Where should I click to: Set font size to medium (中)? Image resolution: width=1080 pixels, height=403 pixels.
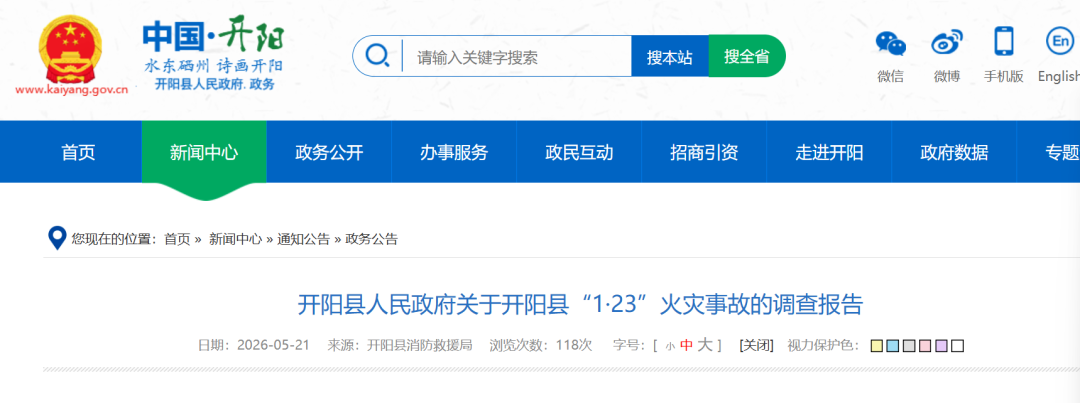pos(686,346)
